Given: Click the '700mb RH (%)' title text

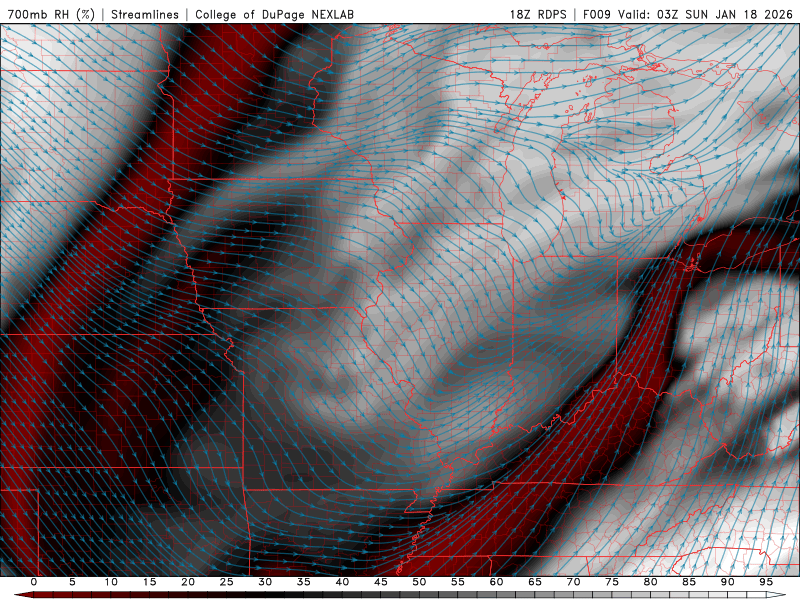Looking at the screenshot, I should (x=51, y=14).
